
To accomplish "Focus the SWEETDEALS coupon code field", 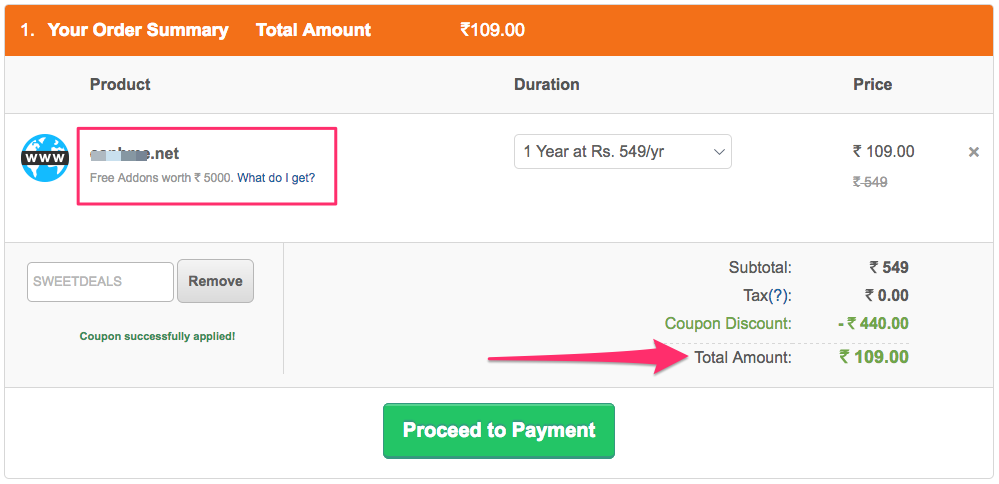I will (100, 281).
